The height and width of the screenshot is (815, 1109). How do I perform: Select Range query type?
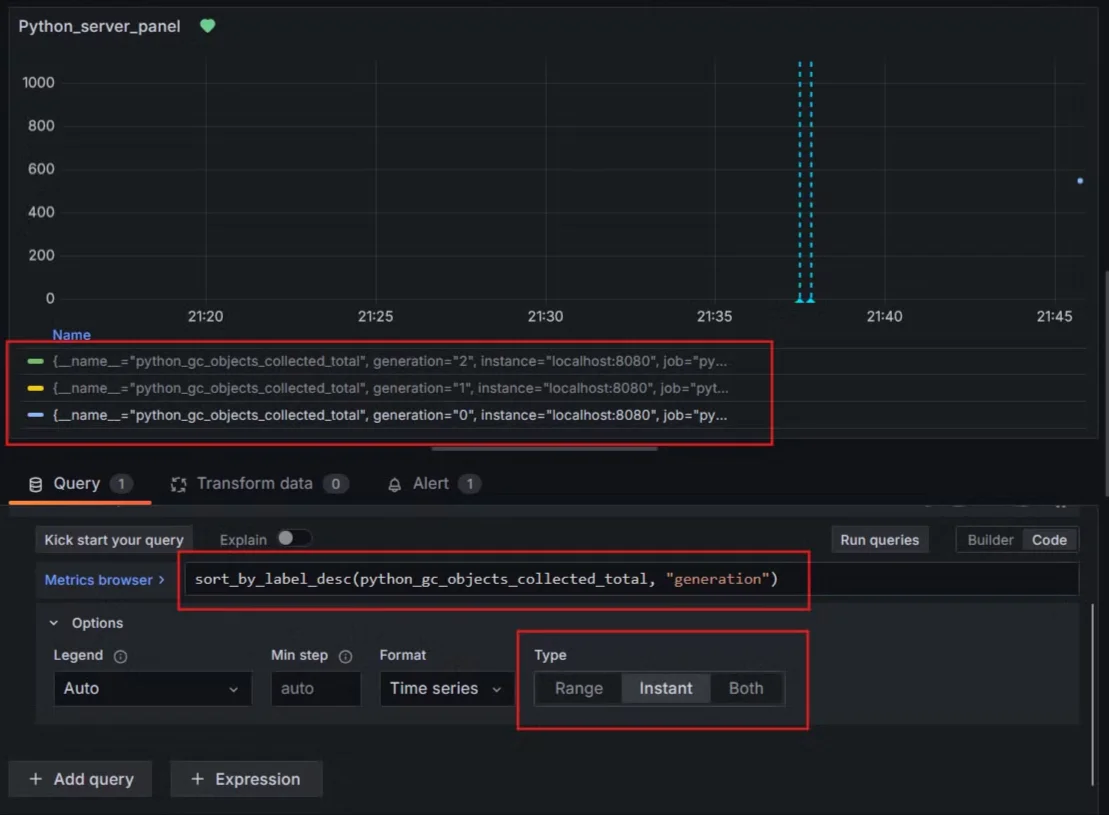(579, 688)
